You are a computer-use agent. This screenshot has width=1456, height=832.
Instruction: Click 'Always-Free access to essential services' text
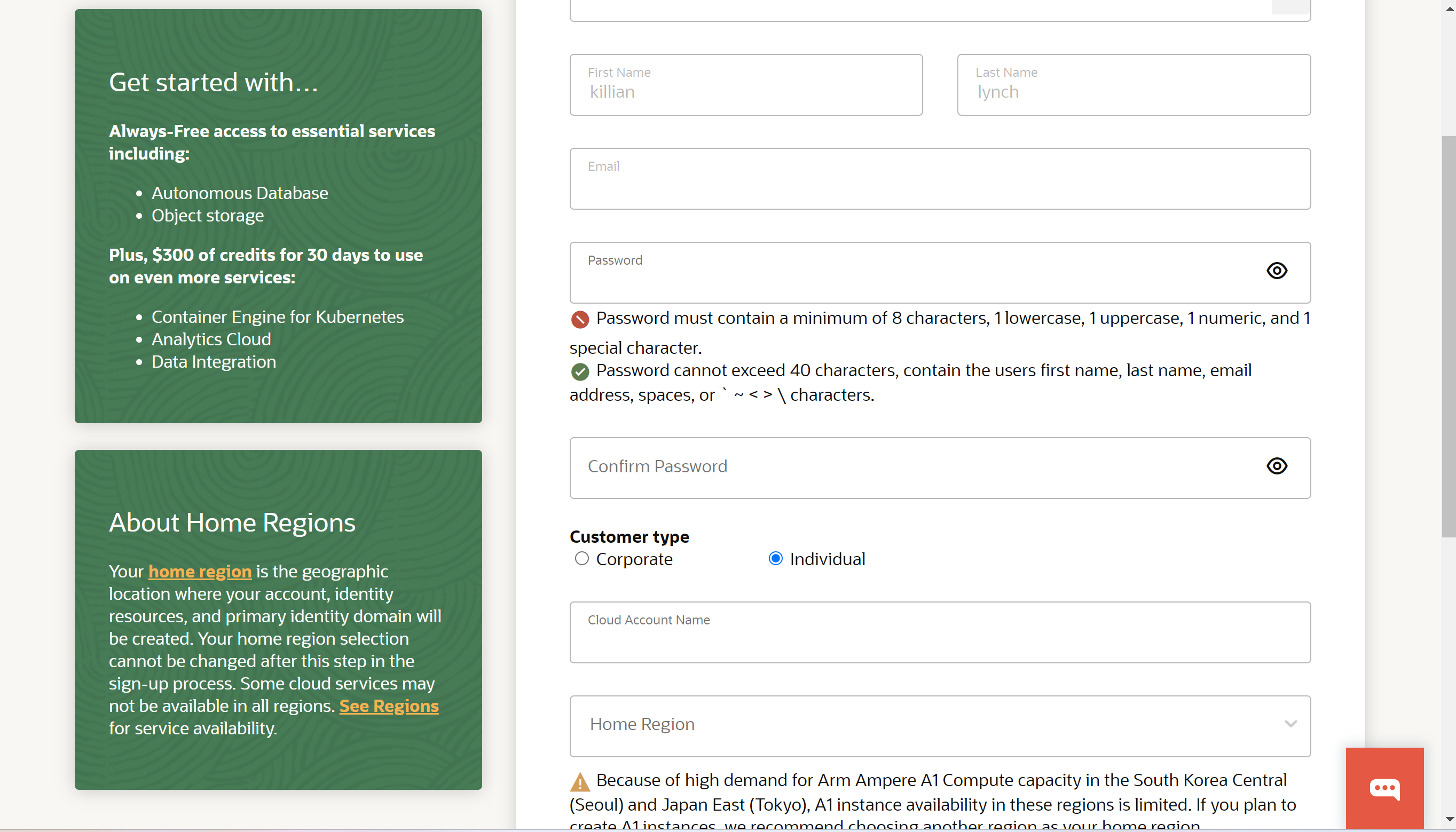click(272, 142)
